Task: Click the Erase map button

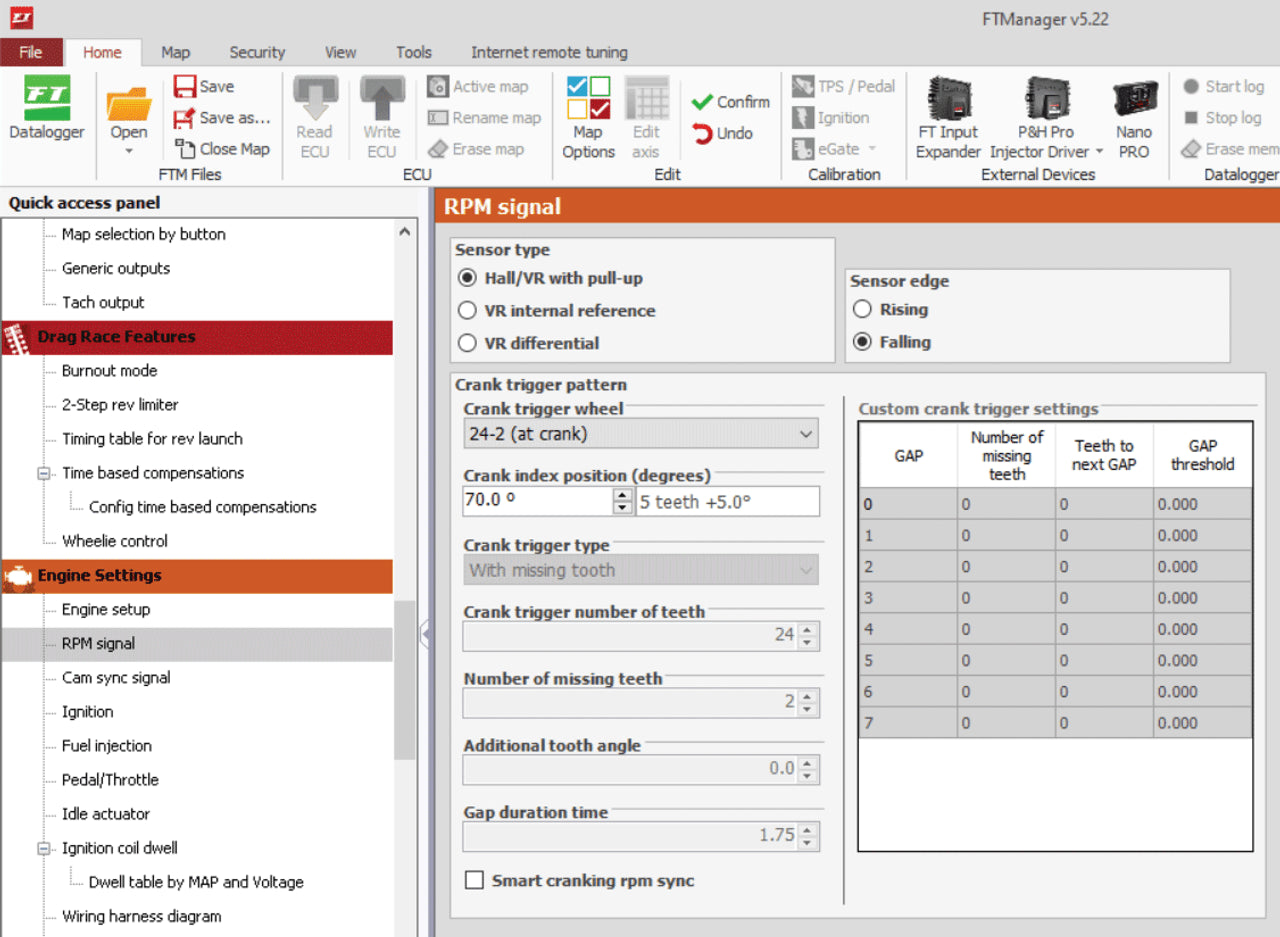Action: (476, 149)
